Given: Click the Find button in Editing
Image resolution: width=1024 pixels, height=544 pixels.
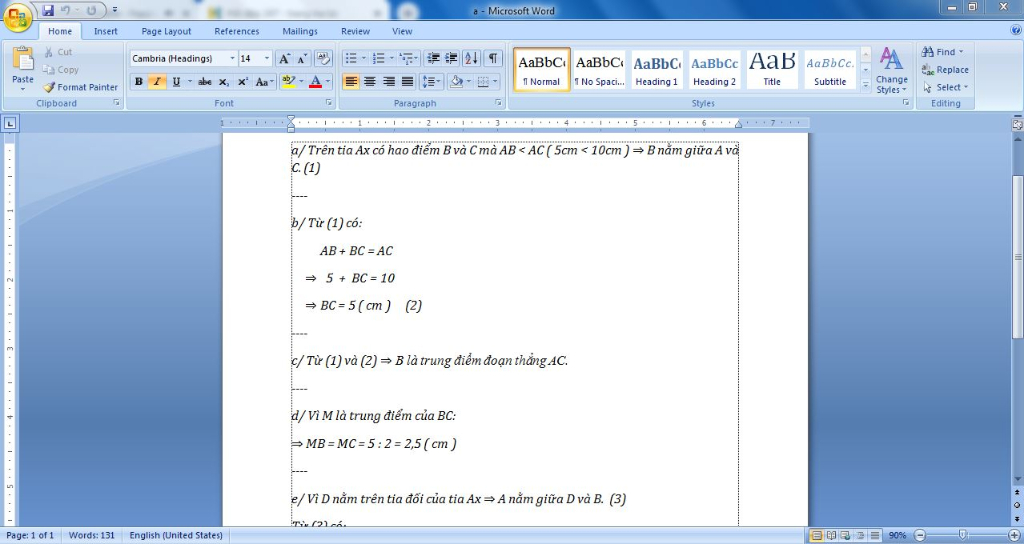Looking at the screenshot, I should [942, 52].
